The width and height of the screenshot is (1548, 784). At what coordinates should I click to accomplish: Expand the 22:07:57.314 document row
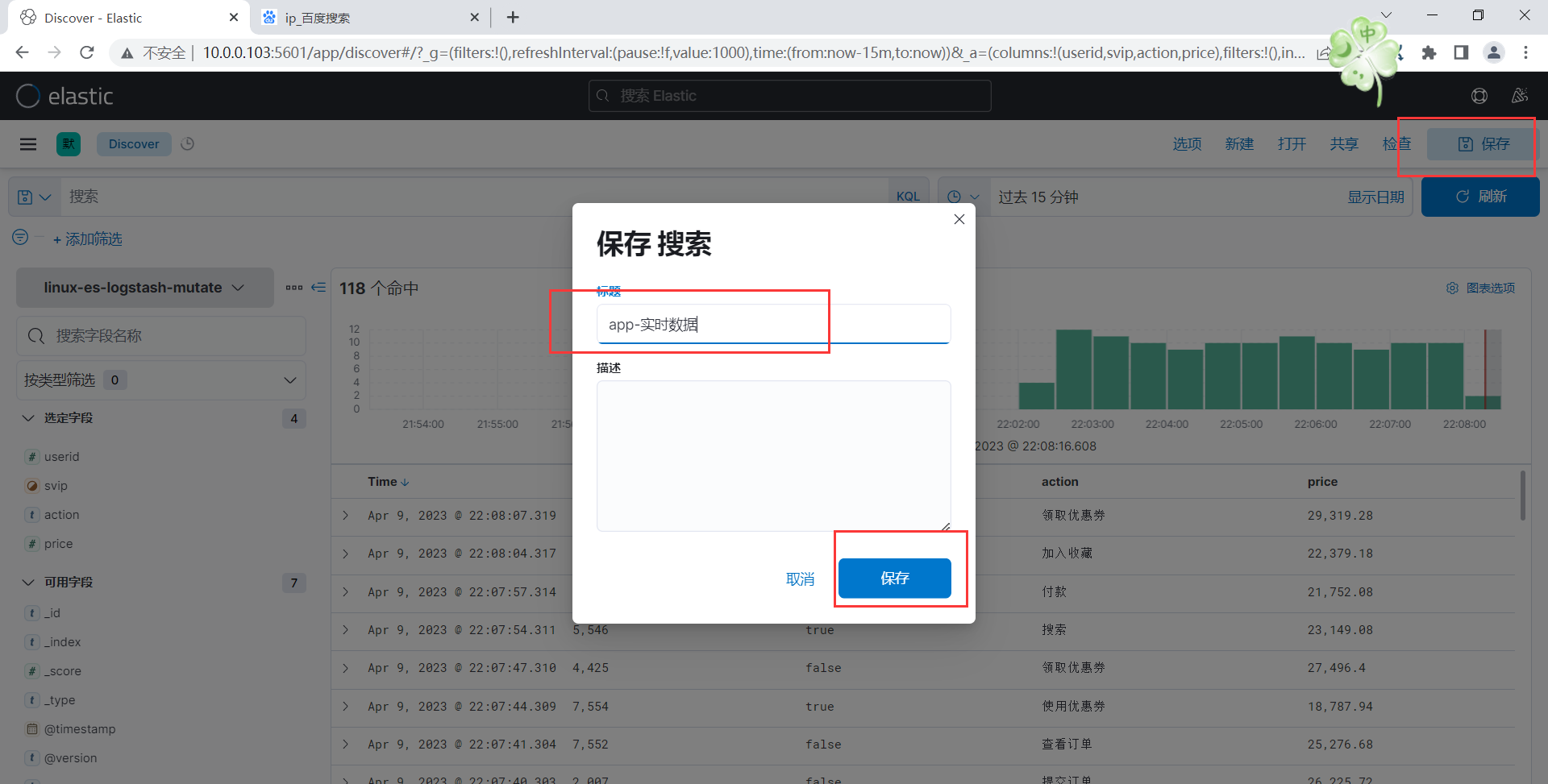[346, 592]
